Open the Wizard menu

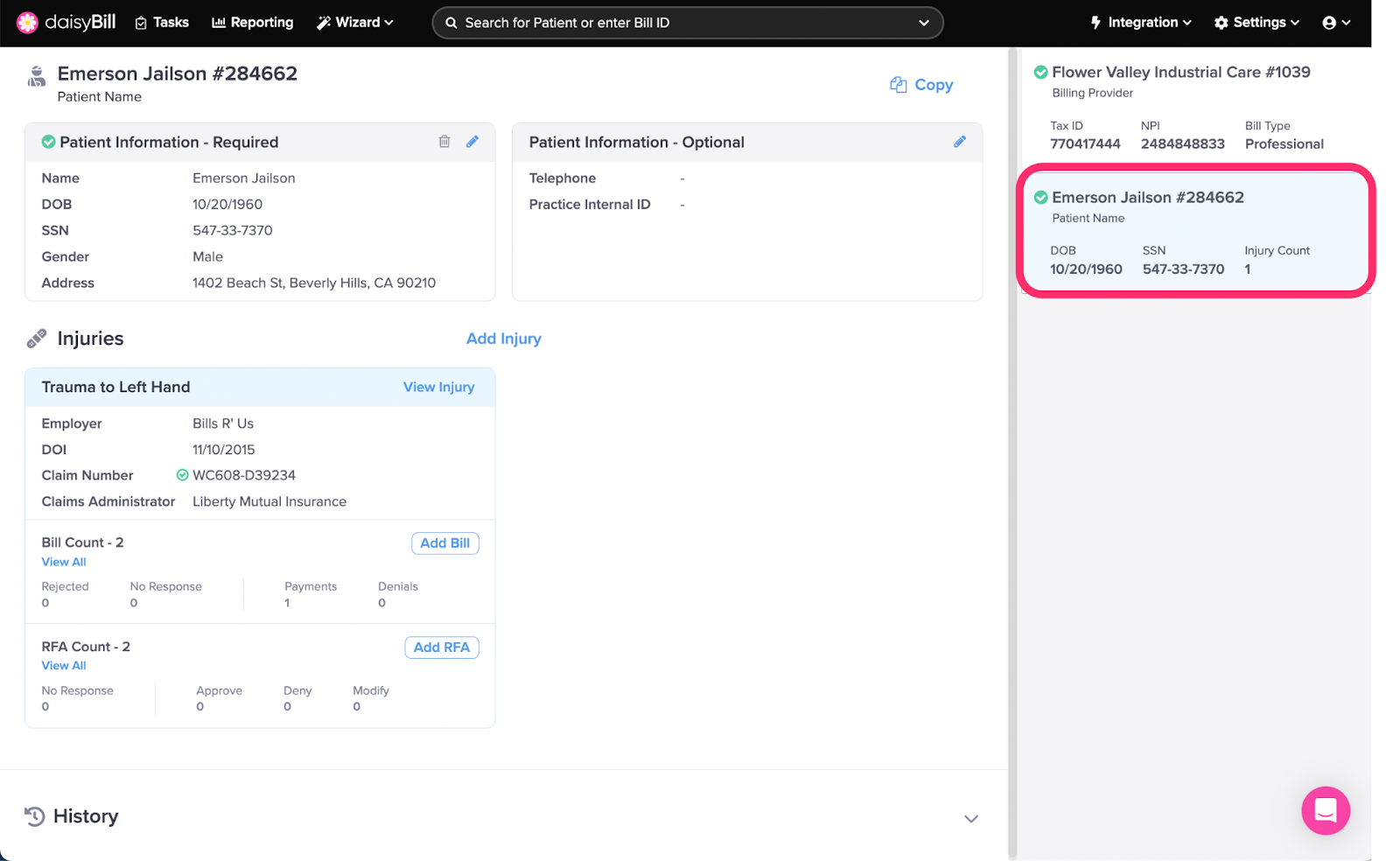(355, 23)
